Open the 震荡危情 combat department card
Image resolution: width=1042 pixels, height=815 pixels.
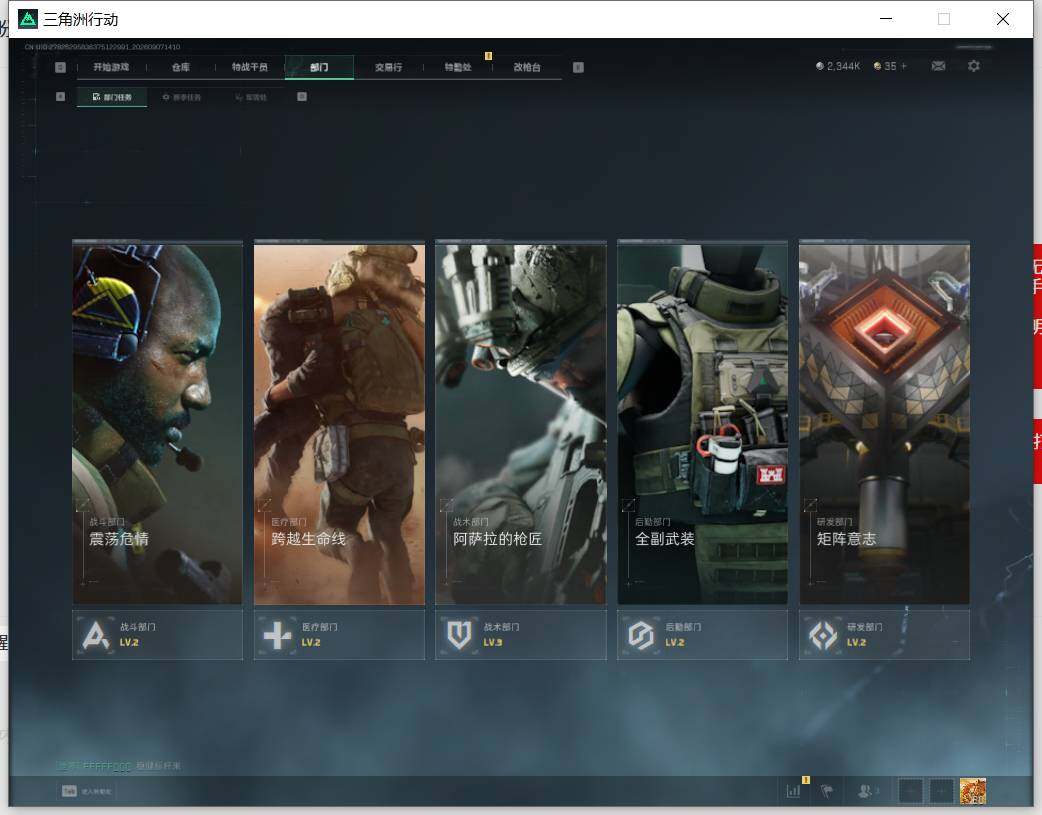(157, 423)
